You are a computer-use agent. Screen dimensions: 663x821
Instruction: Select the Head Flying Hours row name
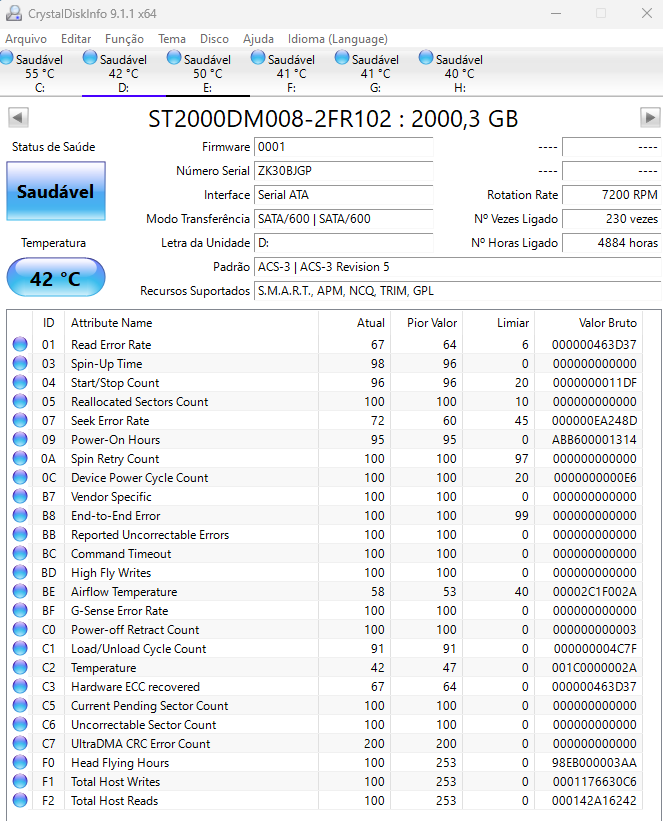120,763
